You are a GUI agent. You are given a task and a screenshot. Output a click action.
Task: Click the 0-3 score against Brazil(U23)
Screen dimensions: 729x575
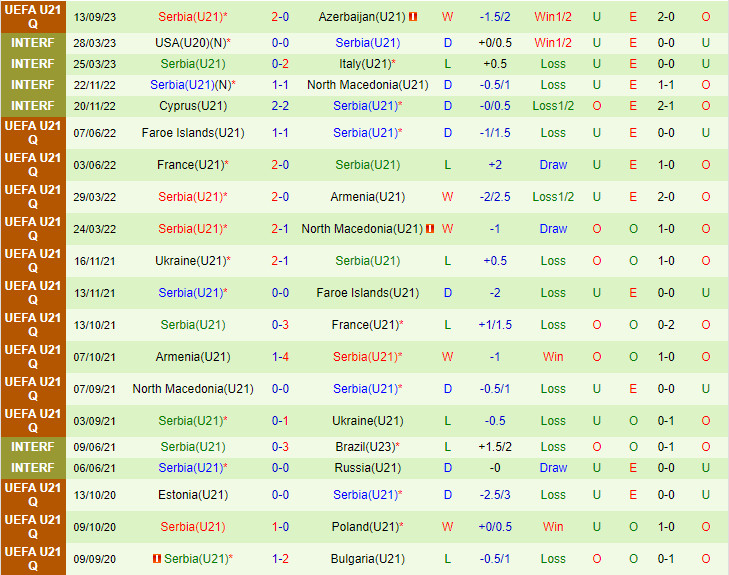280,447
